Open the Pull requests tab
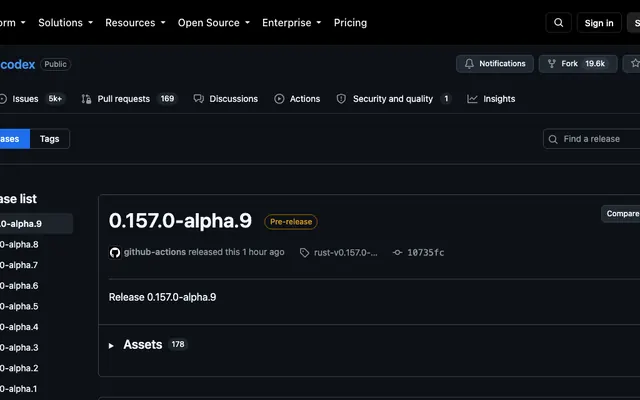The height and width of the screenshot is (400, 640). tap(129, 99)
